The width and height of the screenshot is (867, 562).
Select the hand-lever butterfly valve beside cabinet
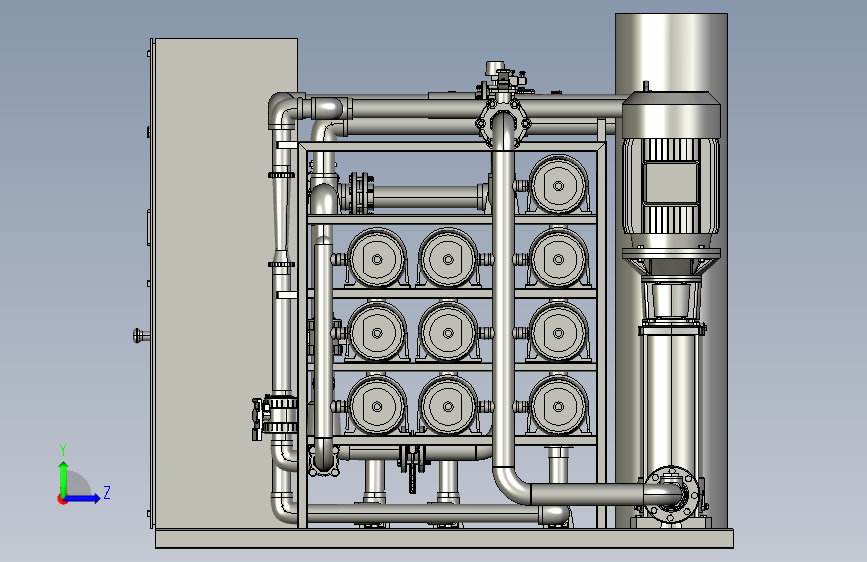275,416
